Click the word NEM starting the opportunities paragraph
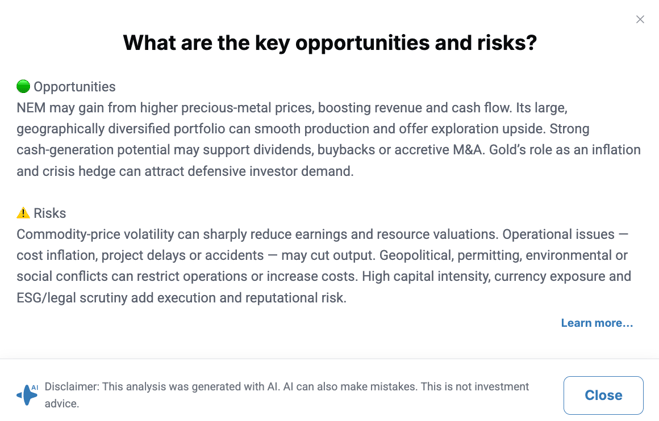 31,108
